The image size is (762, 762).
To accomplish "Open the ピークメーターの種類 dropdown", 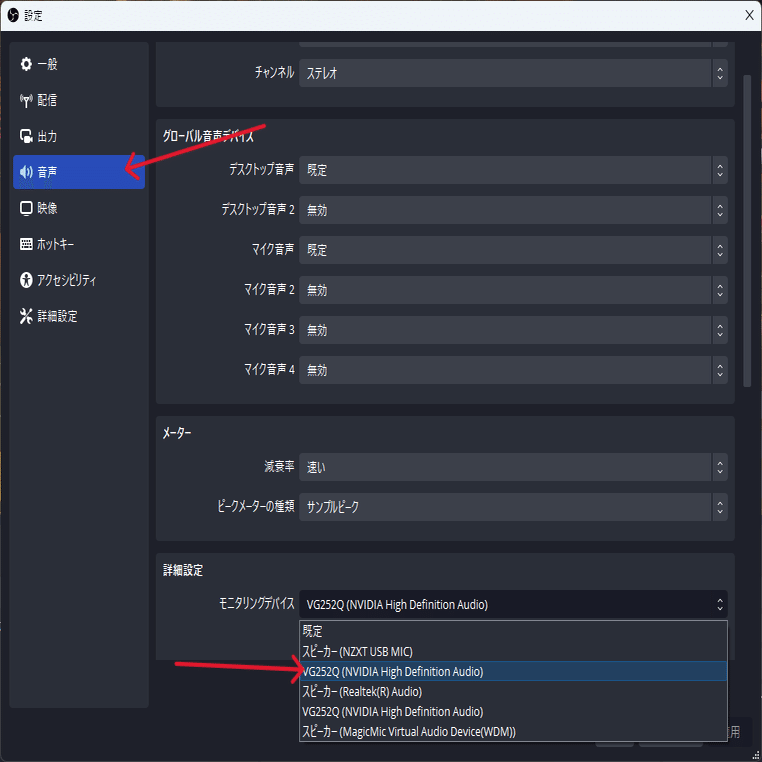I will (513, 507).
